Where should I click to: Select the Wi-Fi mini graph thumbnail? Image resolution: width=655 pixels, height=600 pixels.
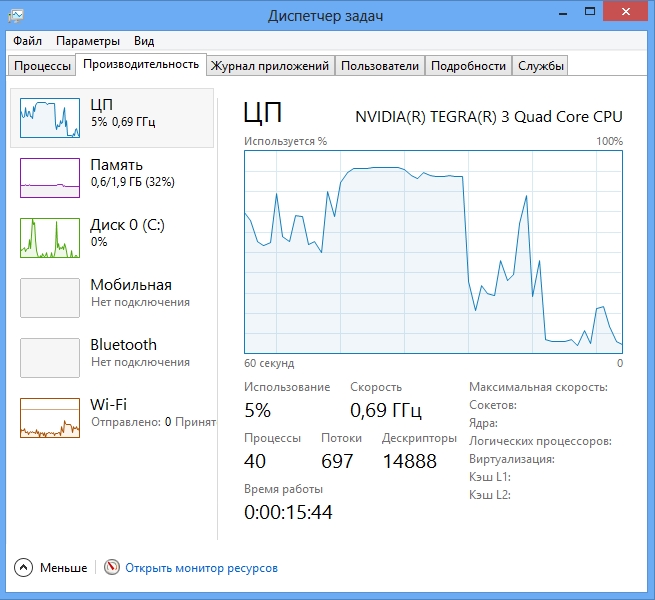[50, 418]
